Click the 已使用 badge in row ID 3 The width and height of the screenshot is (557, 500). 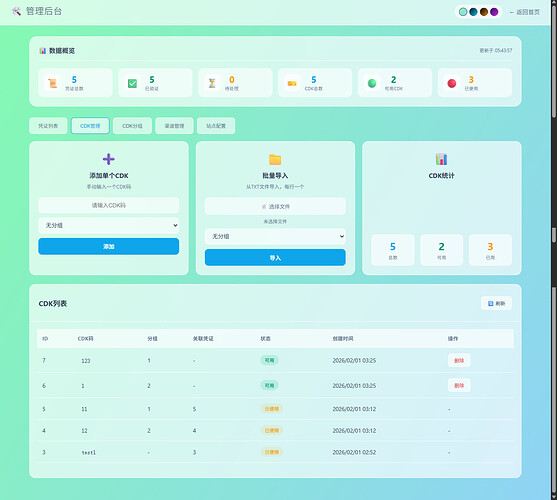(272, 452)
